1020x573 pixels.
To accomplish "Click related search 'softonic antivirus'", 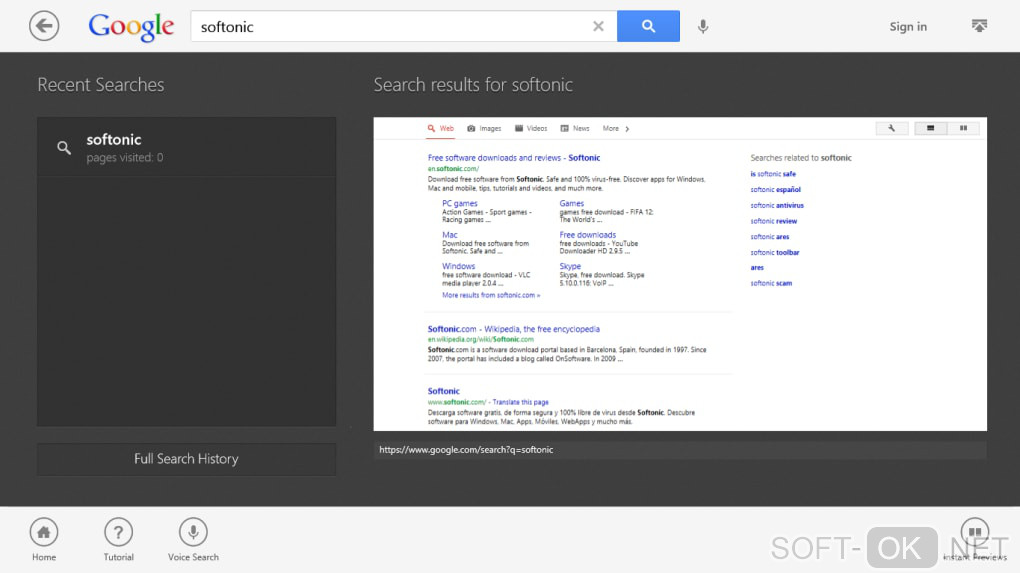I will coord(777,206).
